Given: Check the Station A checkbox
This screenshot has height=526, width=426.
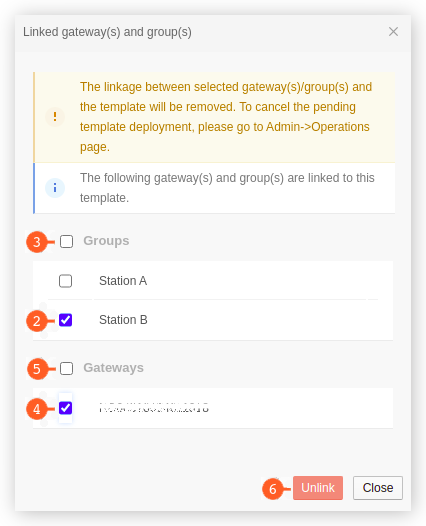Looking at the screenshot, I should coord(65,281).
